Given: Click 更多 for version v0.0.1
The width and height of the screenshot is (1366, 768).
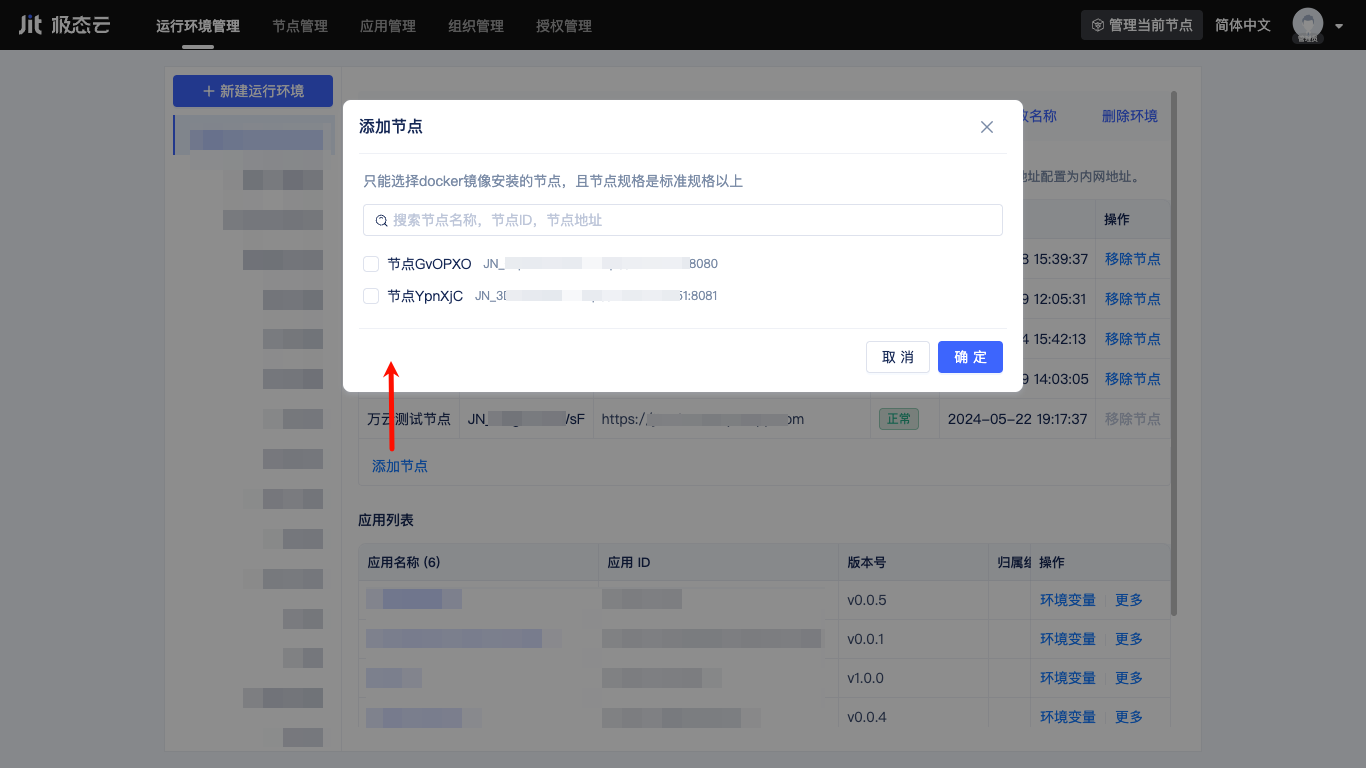Looking at the screenshot, I should coord(1129,639).
